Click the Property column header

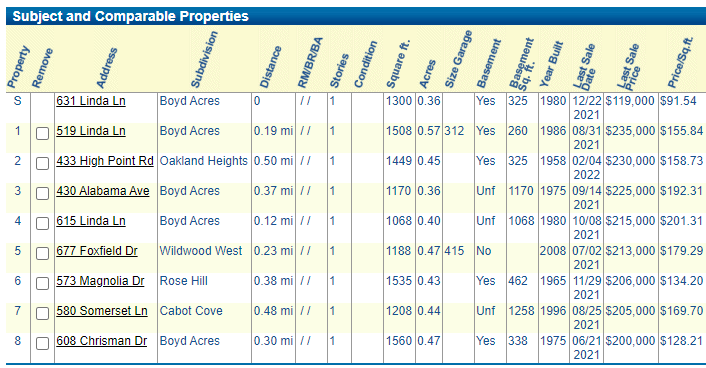click(18, 67)
